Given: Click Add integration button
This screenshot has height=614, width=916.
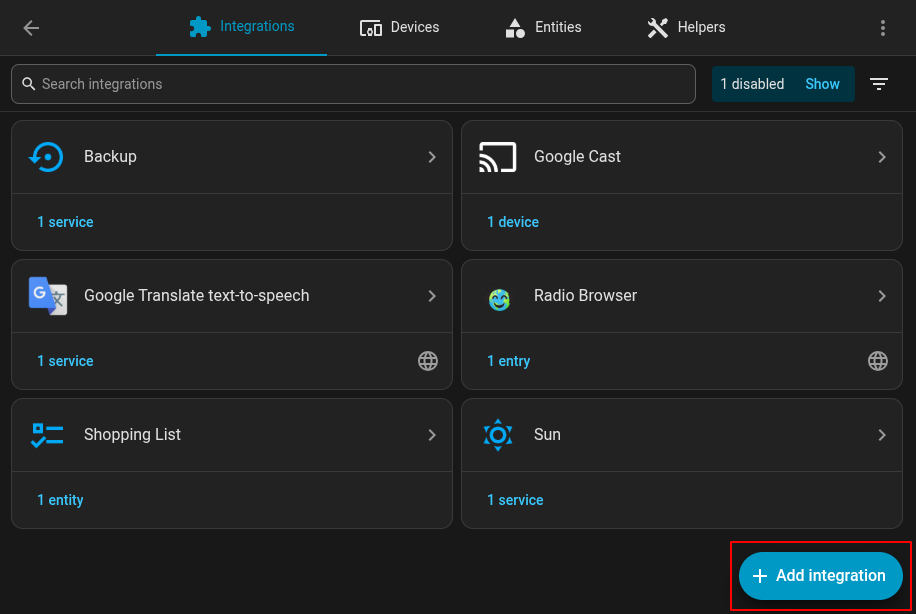Looking at the screenshot, I should point(820,575).
